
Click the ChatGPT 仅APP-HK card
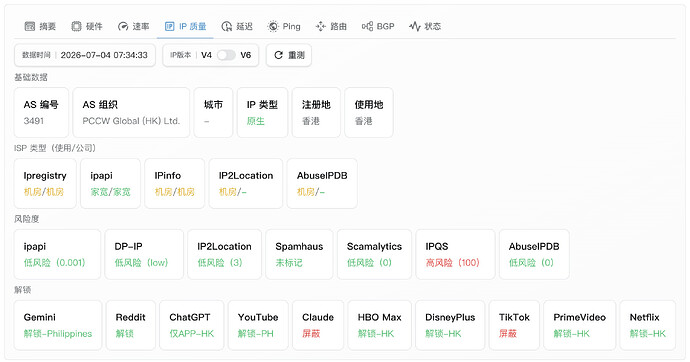[192, 325]
